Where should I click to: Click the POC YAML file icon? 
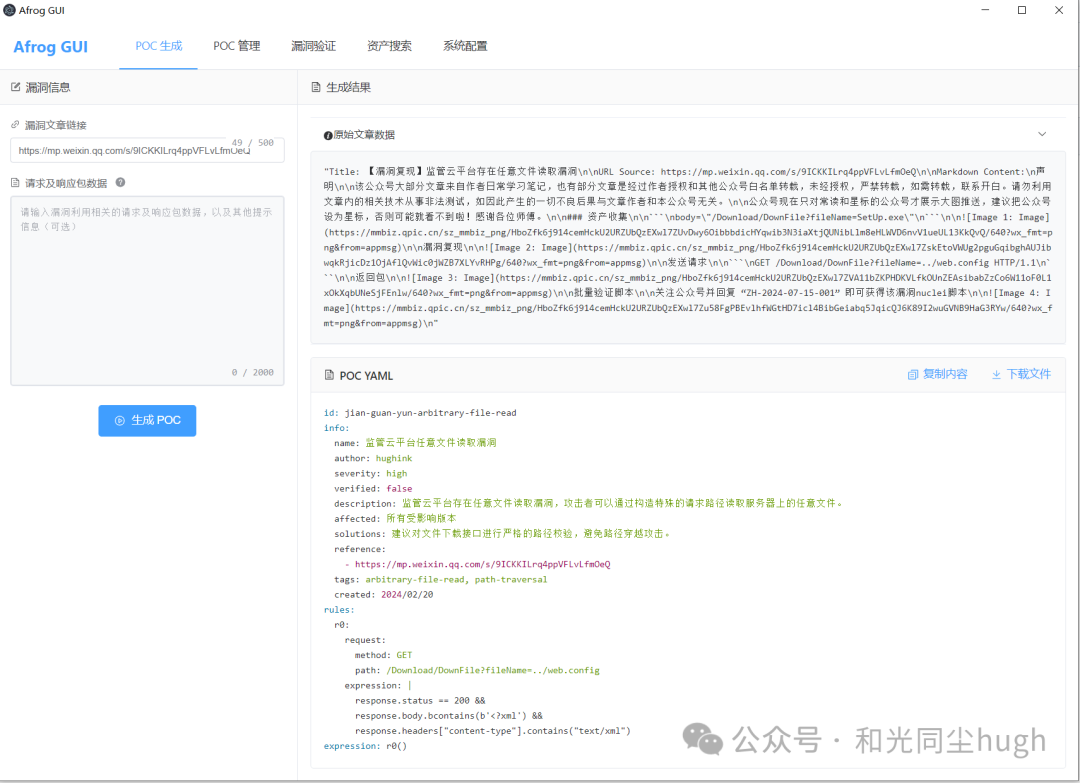tap(329, 375)
